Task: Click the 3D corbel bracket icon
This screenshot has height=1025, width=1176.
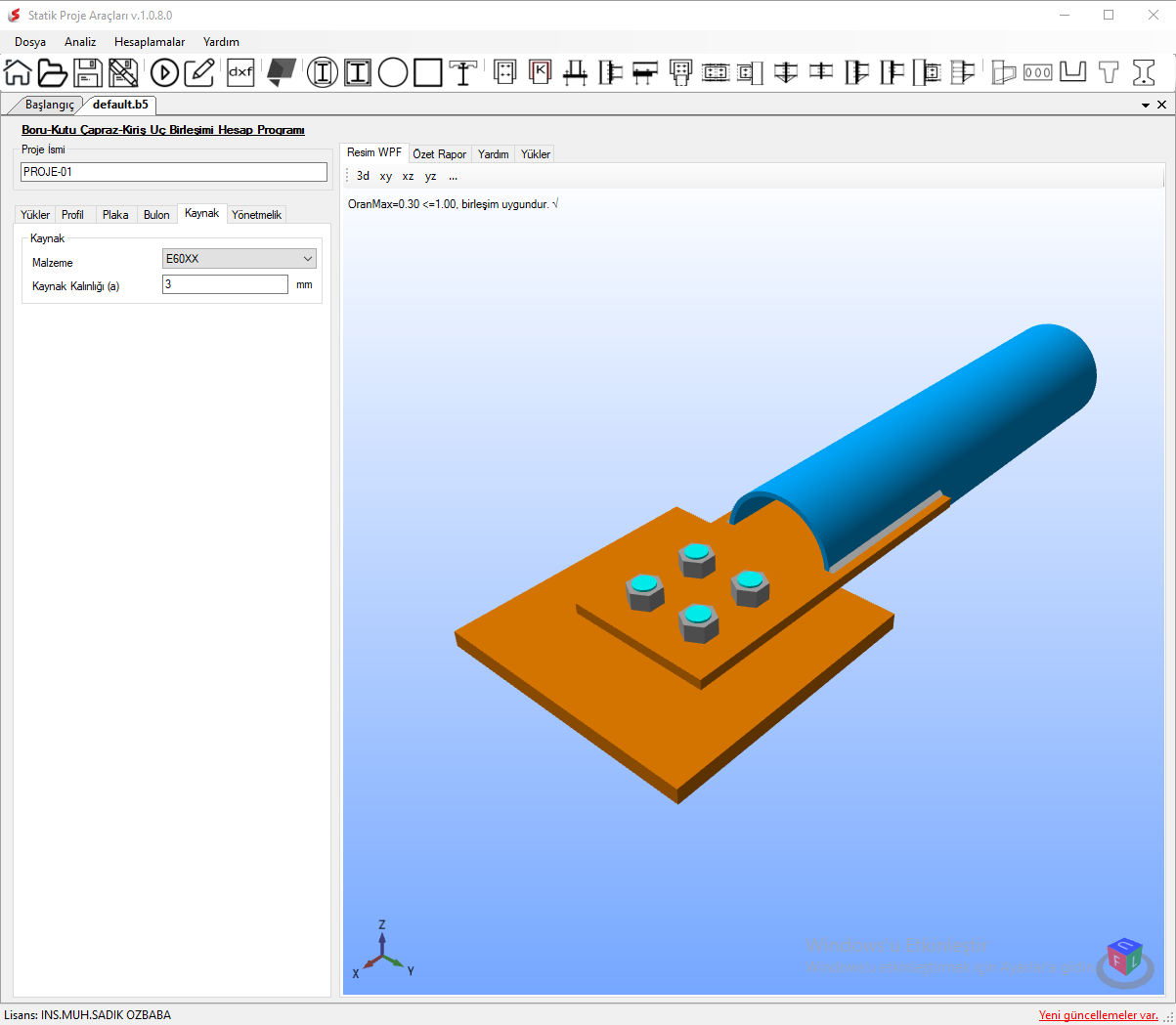Action: click(1003, 72)
